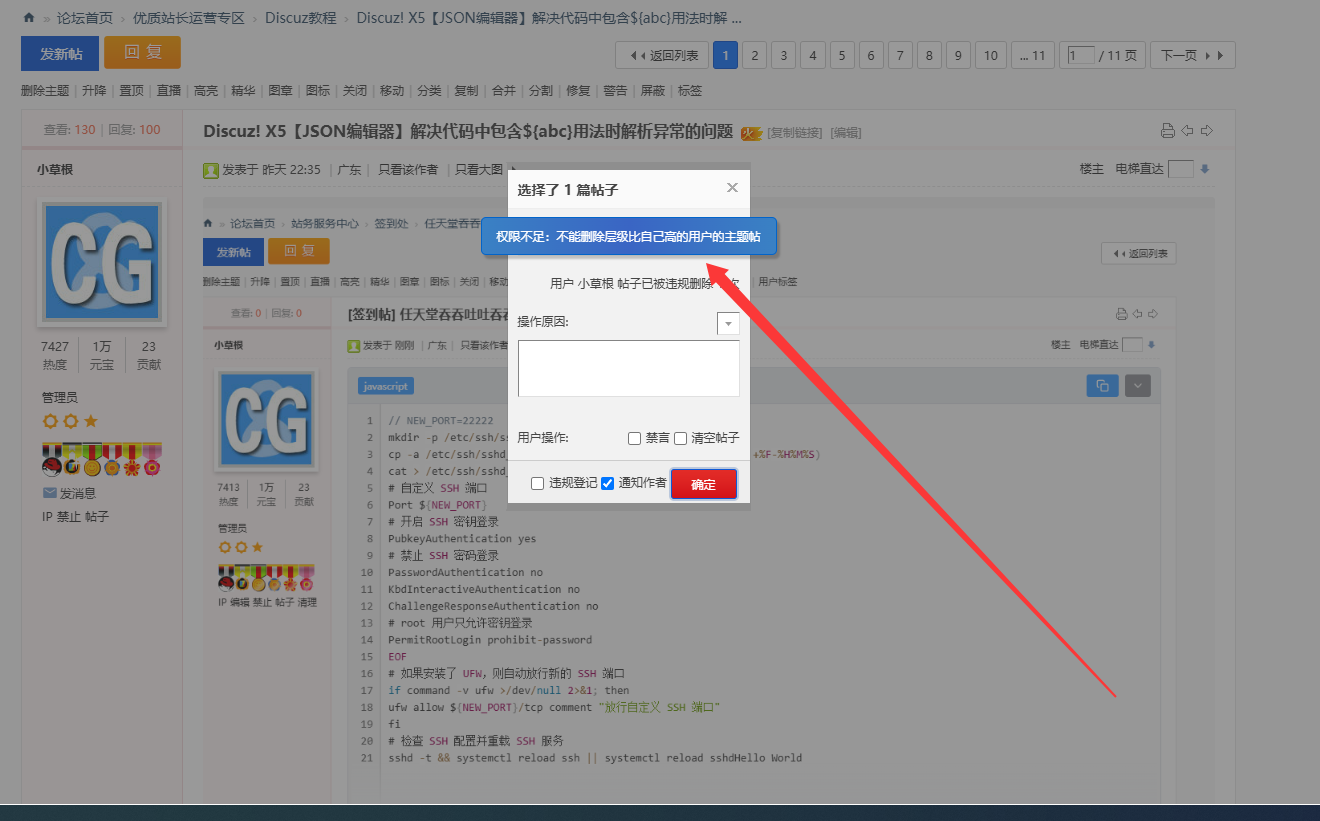Open the 优质站长运营专区 breadcrumb link

click(x=189, y=18)
